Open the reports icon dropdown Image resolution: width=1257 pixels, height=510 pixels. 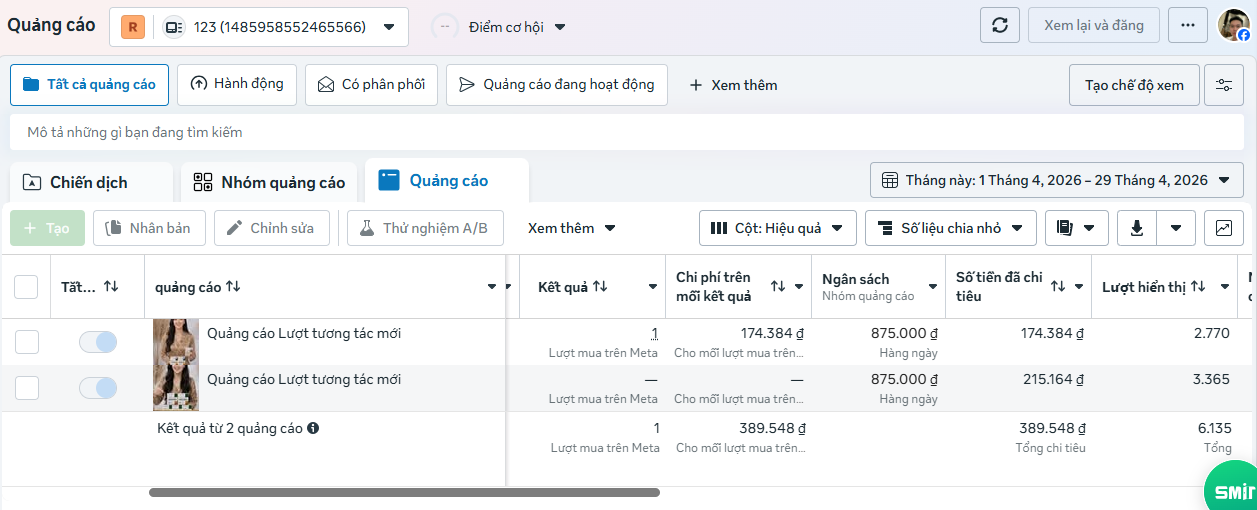click(1077, 228)
